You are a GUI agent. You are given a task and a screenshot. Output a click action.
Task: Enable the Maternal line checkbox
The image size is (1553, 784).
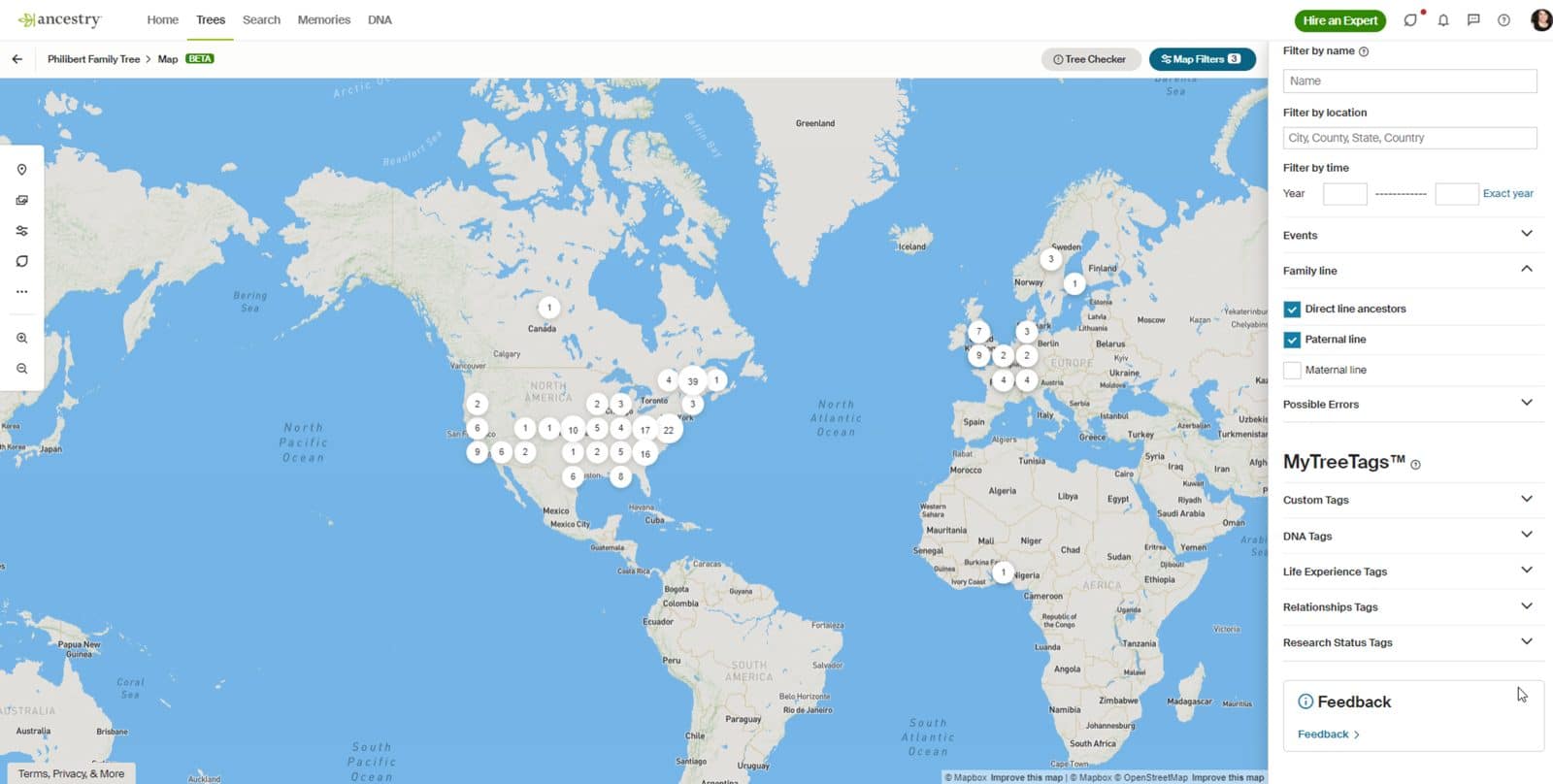tap(1292, 370)
